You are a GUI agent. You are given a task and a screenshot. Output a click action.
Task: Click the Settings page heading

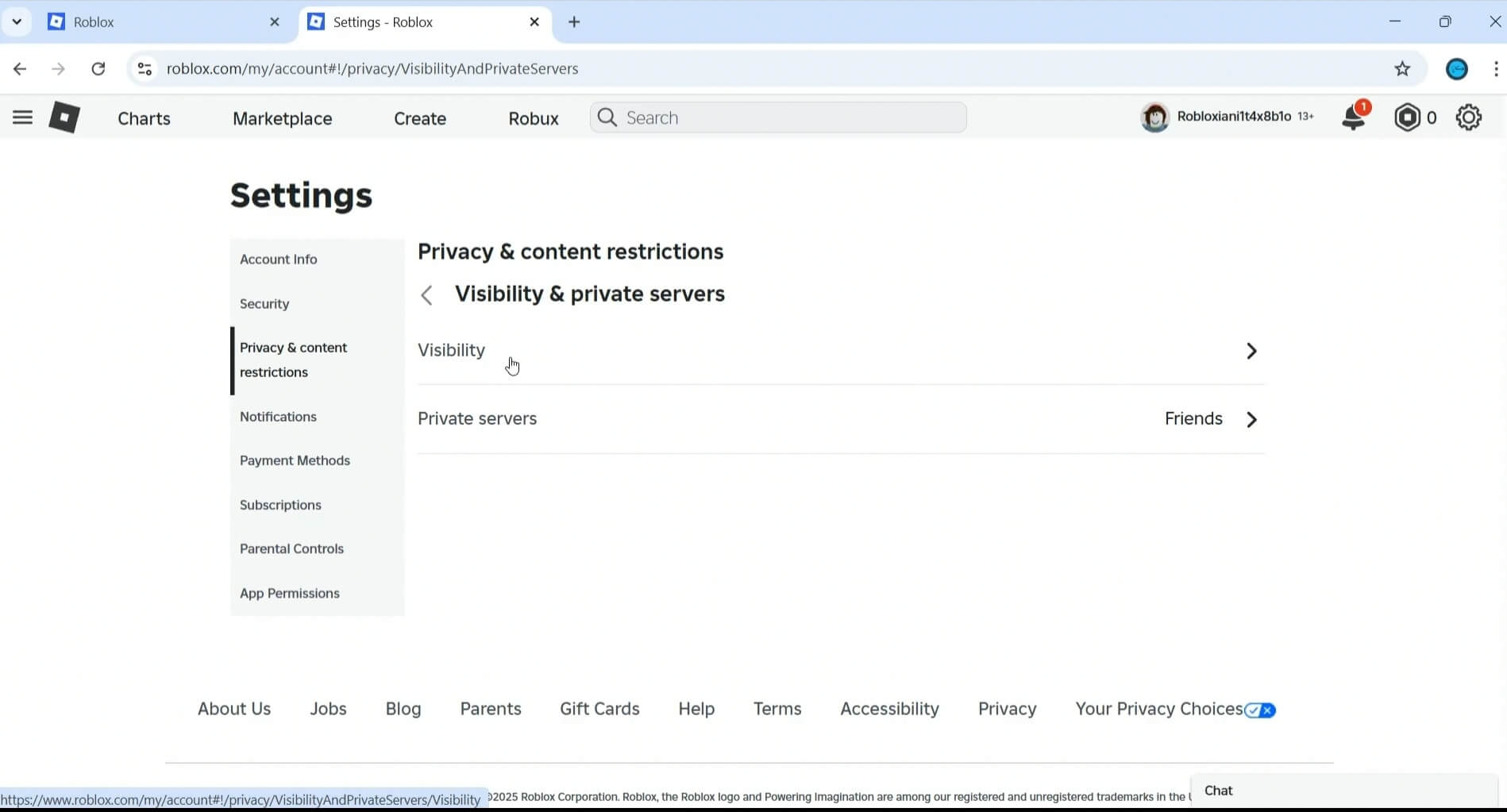[x=301, y=195]
